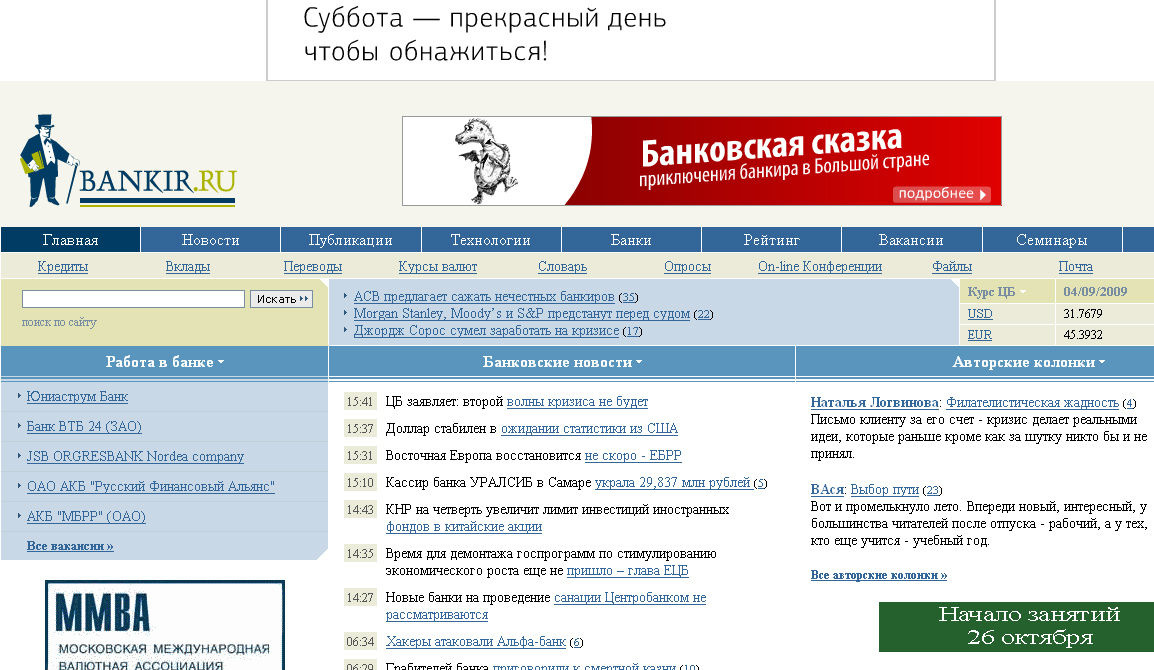Open news волны кризиса не будет
The height and width of the screenshot is (670, 1154).
pos(578,402)
